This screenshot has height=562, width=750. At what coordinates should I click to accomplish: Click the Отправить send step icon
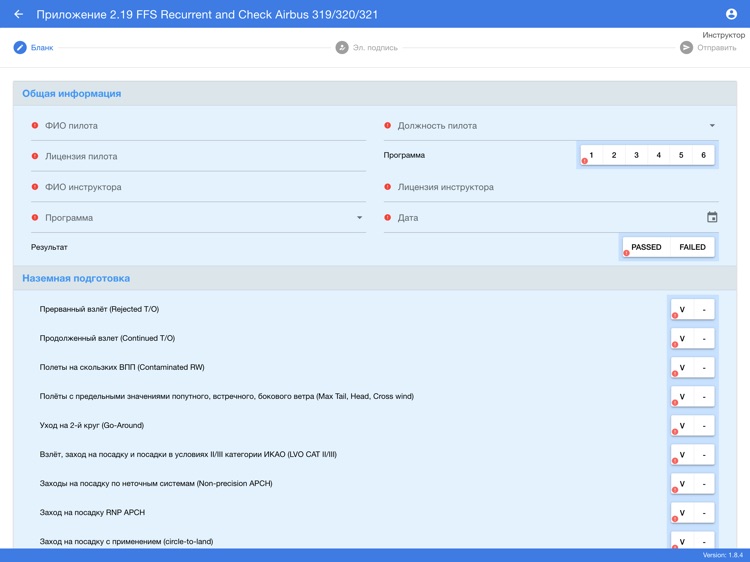[x=686, y=48]
